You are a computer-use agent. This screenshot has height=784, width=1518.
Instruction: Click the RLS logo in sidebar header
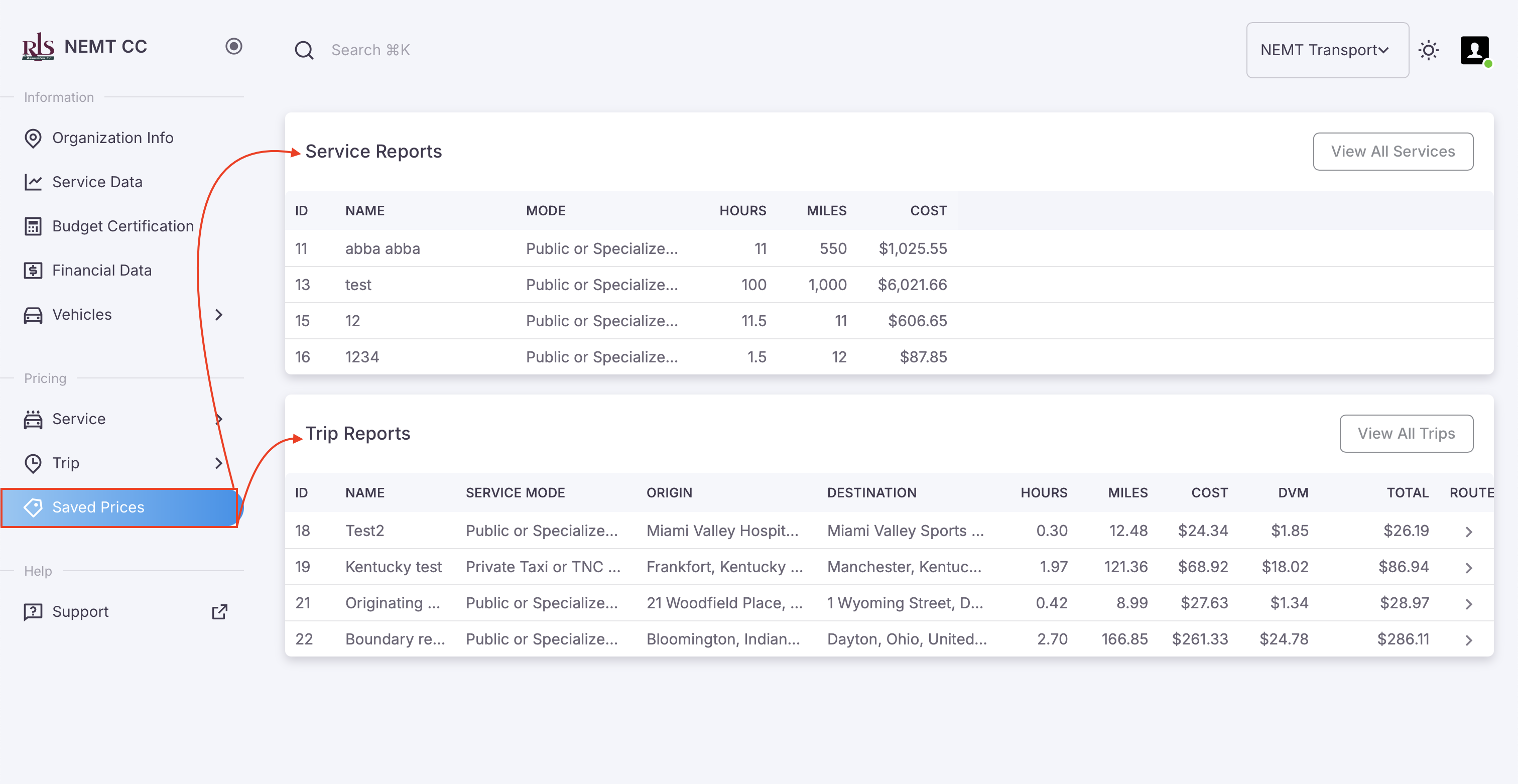tap(38, 47)
